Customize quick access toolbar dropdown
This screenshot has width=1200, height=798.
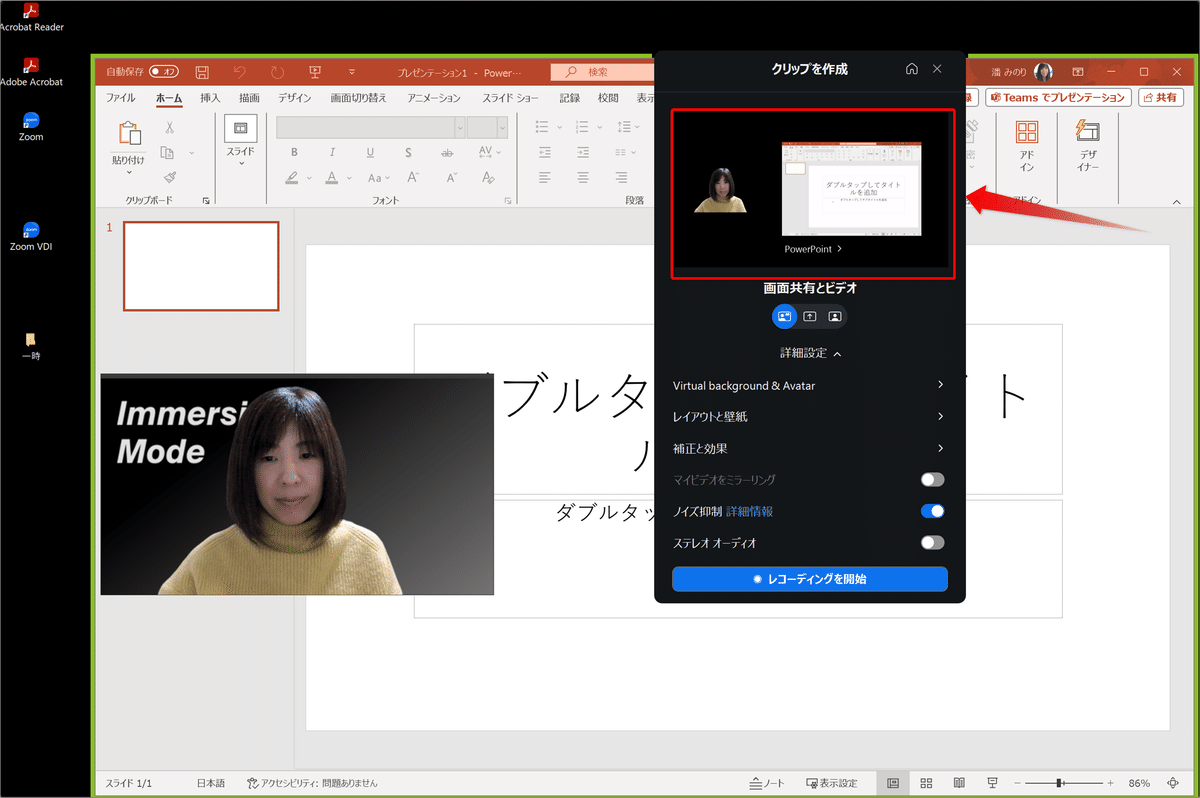(x=352, y=72)
